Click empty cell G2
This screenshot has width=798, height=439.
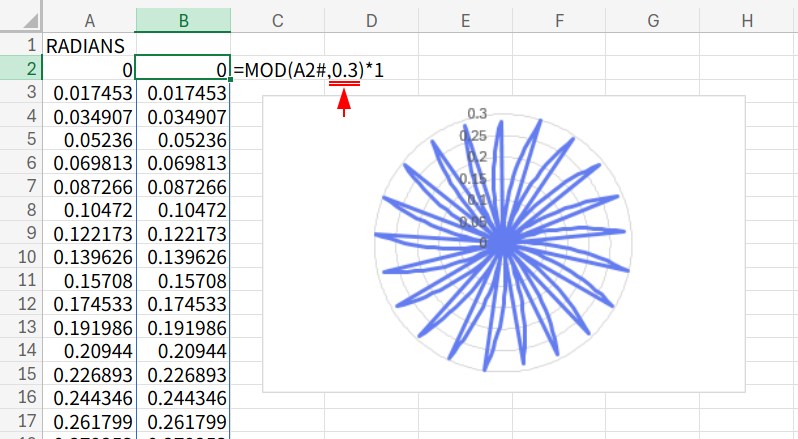click(x=653, y=69)
